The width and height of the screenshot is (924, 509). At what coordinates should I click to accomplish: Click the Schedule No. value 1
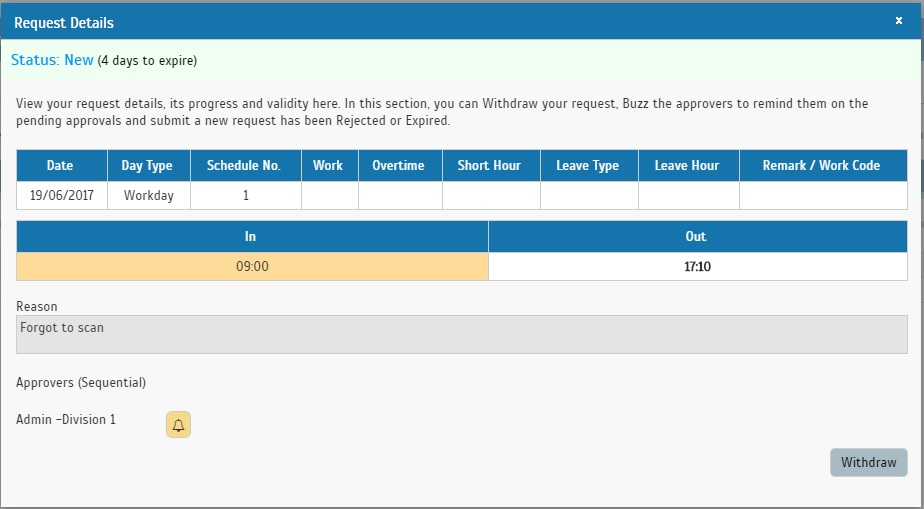tap(246, 196)
